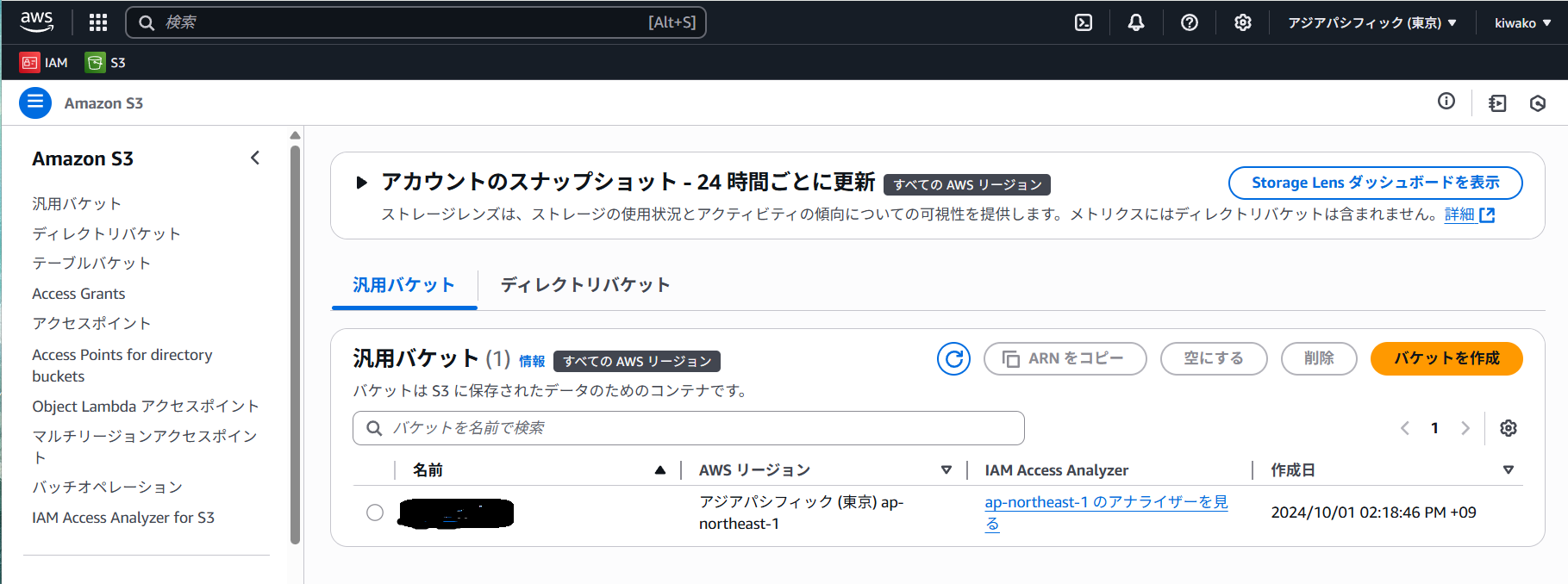
Task: Show Storage Lens ダッシュボード
Action: pyautogui.click(x=1375, y=183)
